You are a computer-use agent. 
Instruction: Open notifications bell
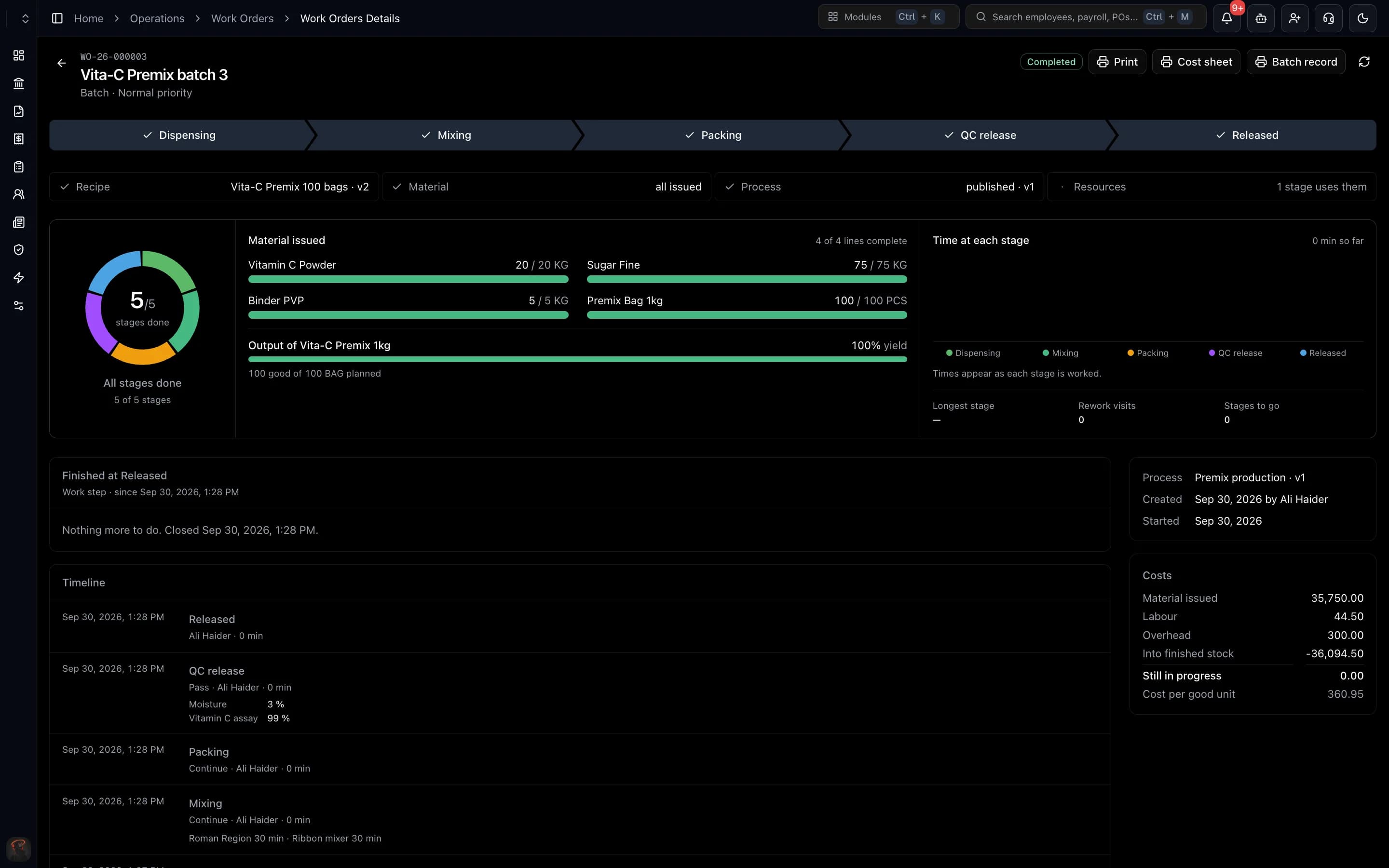tap(1226, 18)
